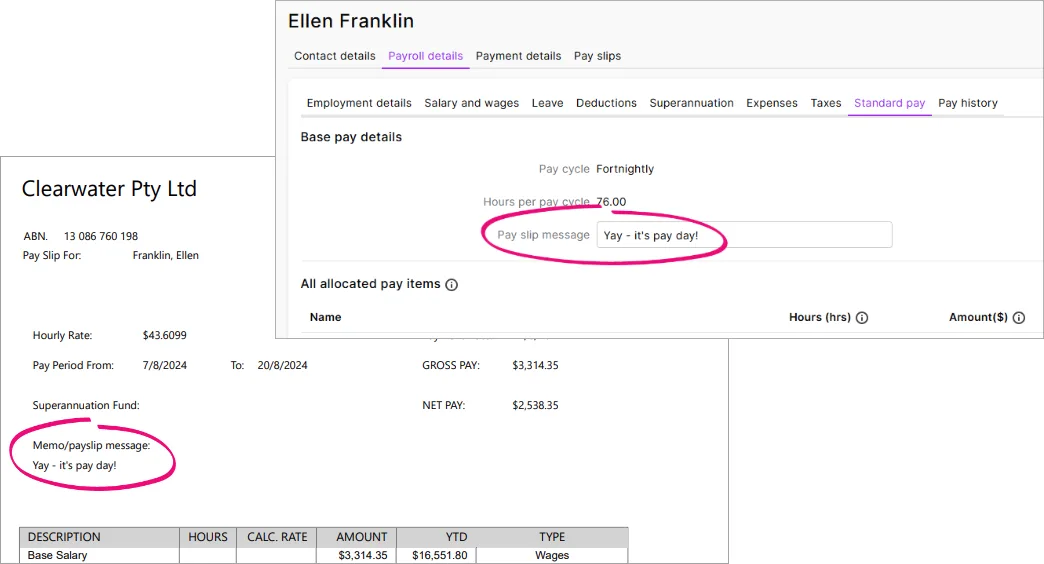
Task: Switch to the Contact details tab
Action: (x=335, y=56)
